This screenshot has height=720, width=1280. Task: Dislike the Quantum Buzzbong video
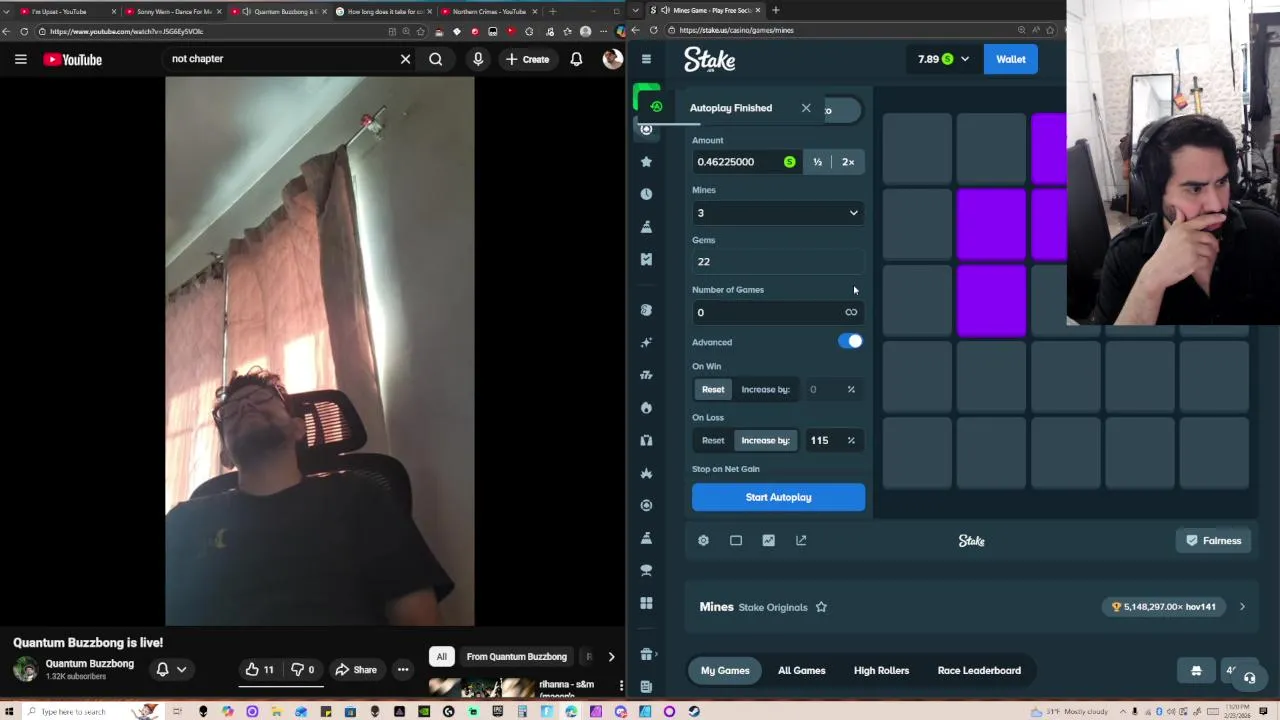click(x=302, y=669)
